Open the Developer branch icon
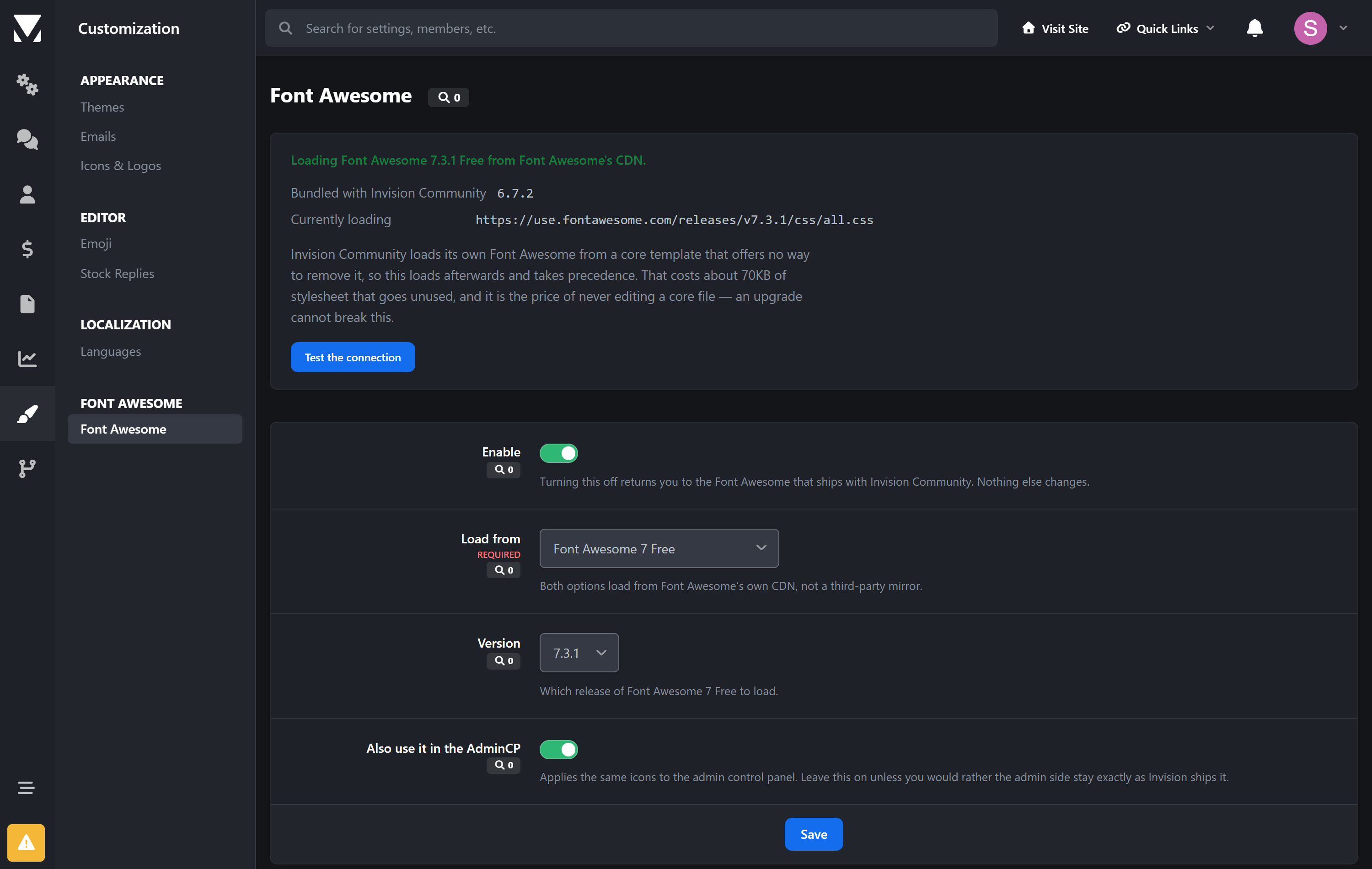Image resolution: width=1372 pixels, height=869 pixels. 27,468
